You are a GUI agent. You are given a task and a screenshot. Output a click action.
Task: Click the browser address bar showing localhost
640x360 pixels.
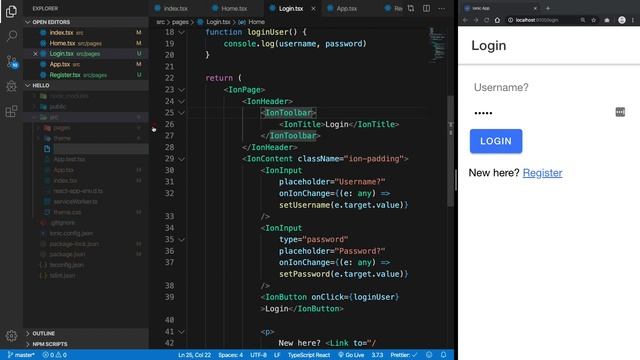click(x=541, y=20)
